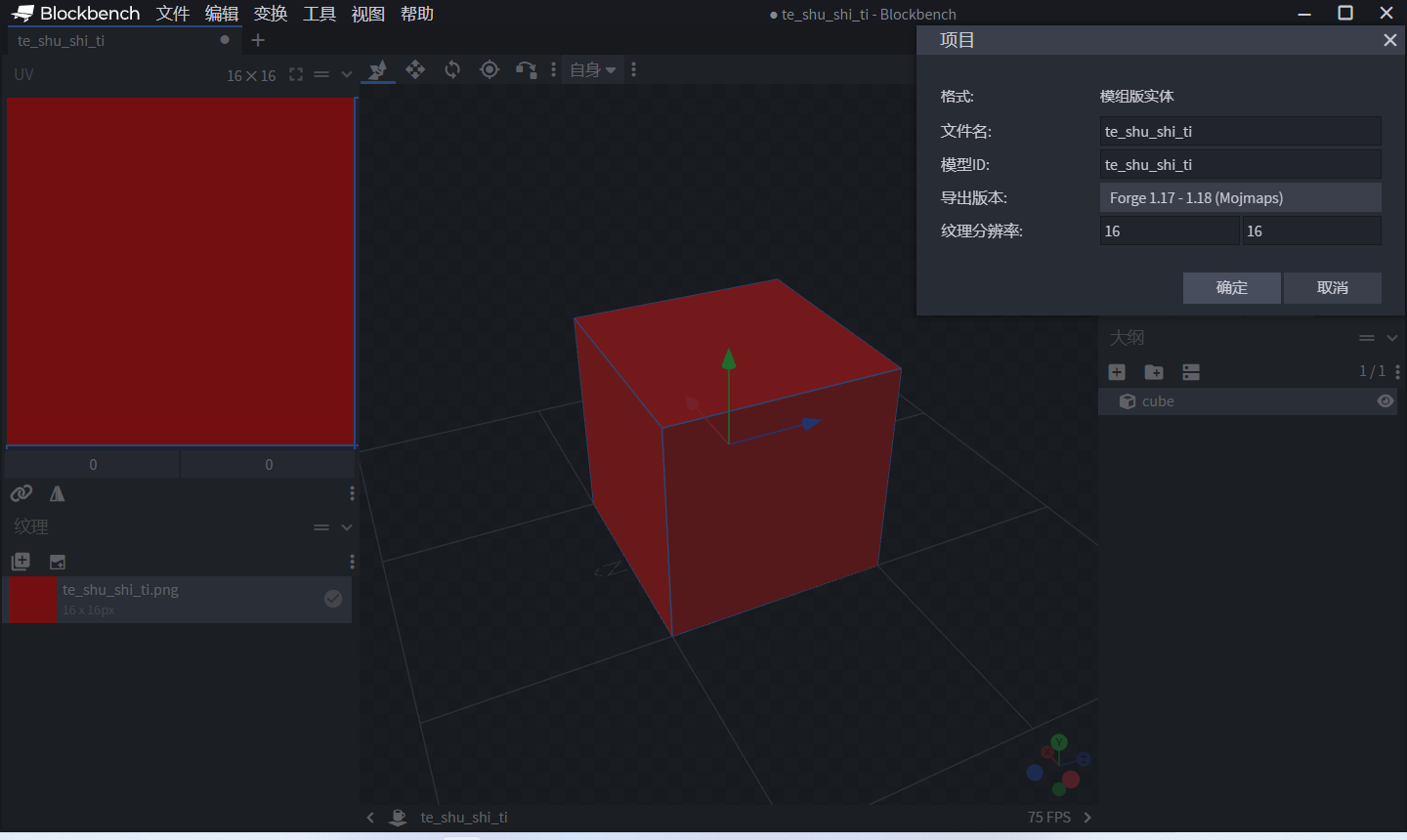Open the 导出版本 Forge 1.17 - 1.18 dropdown
This screenshot has height=840, width=1407.
point(1240,197)
